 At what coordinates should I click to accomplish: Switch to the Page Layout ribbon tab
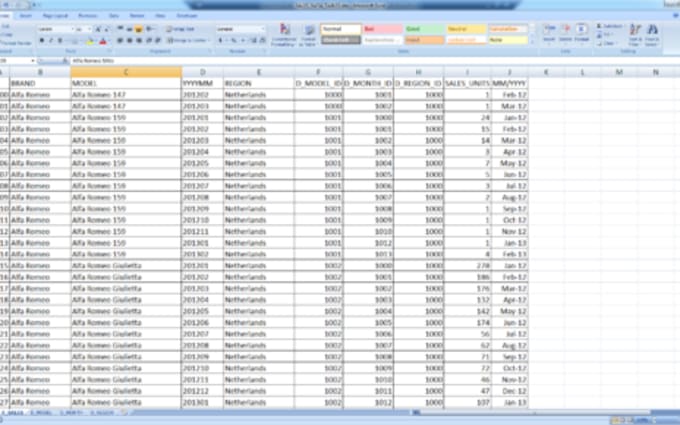[x=55, y=16]
